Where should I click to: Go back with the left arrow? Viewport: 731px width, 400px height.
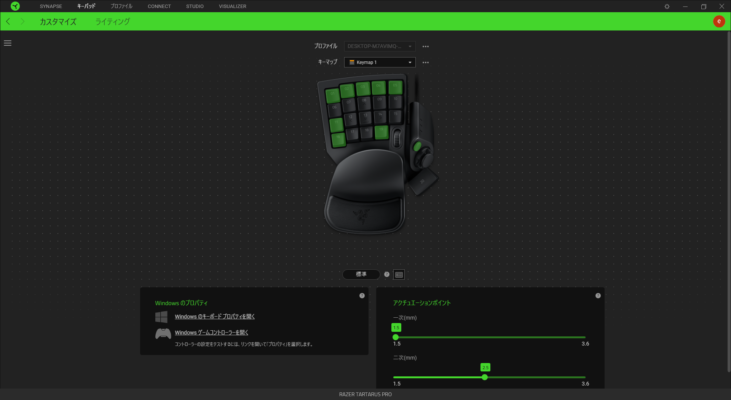click(x=8, y=21)
